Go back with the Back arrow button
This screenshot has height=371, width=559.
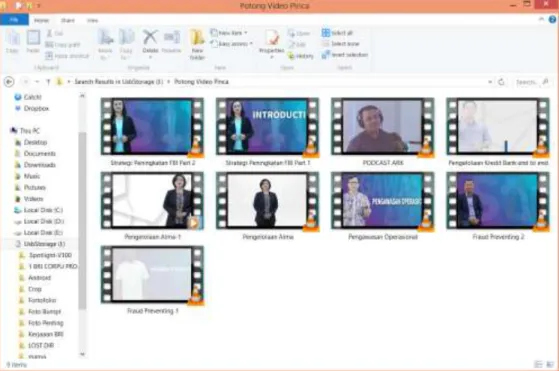point(9,82)
